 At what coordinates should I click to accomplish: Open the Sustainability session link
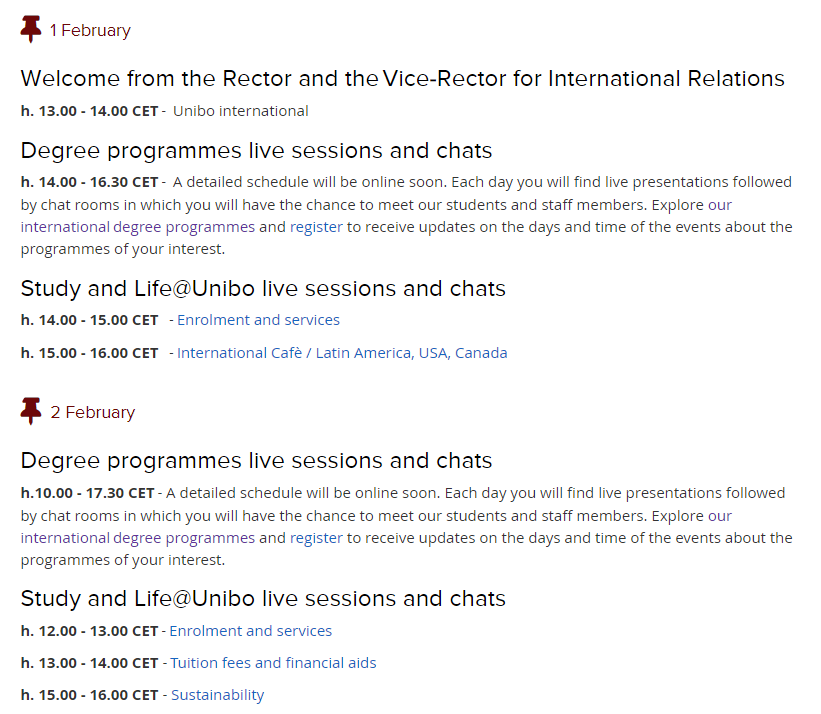coord(217,695)
